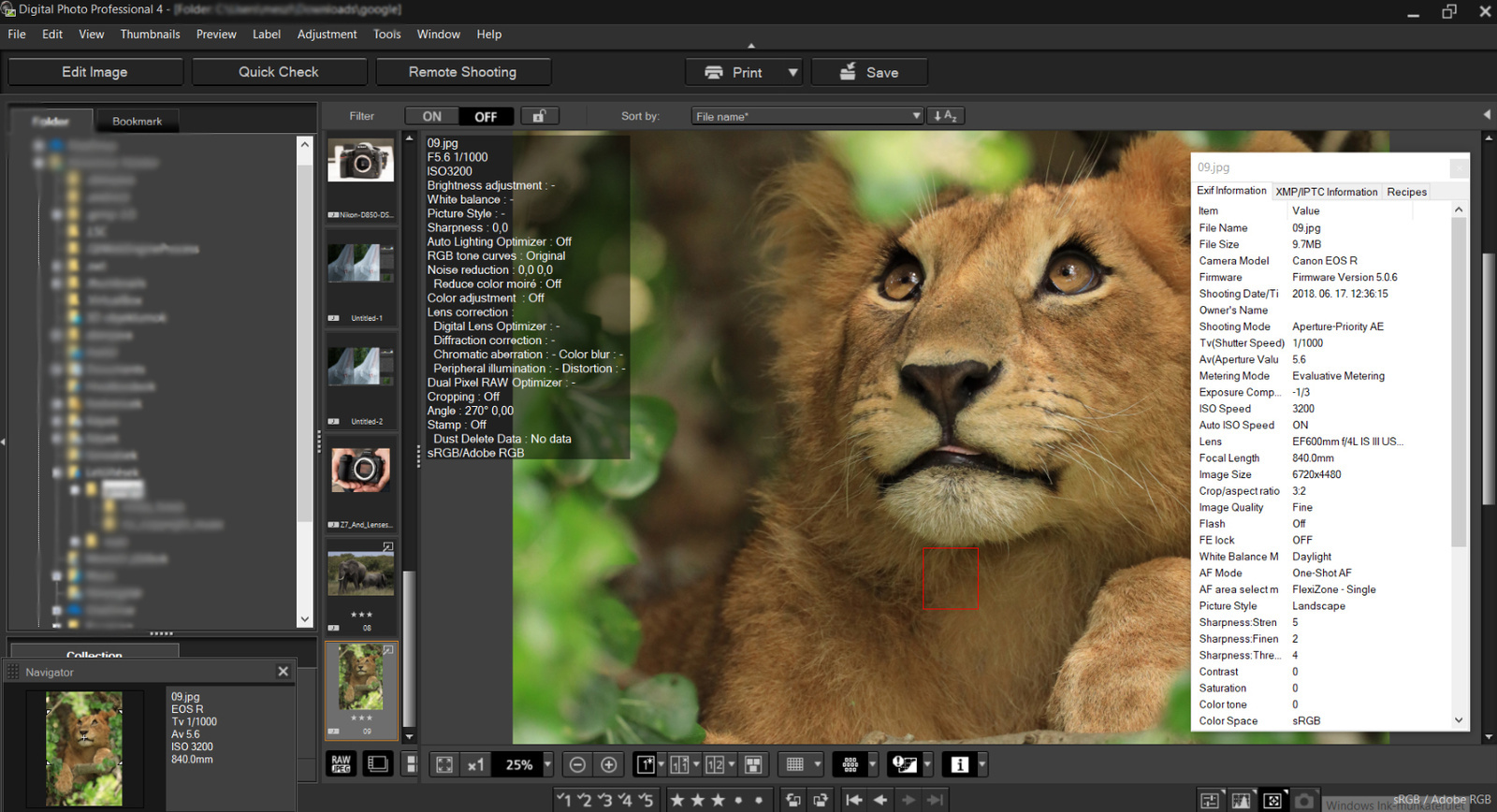Select before/after comparison layout icon
1497x812 pixels.
click(680, 764)
